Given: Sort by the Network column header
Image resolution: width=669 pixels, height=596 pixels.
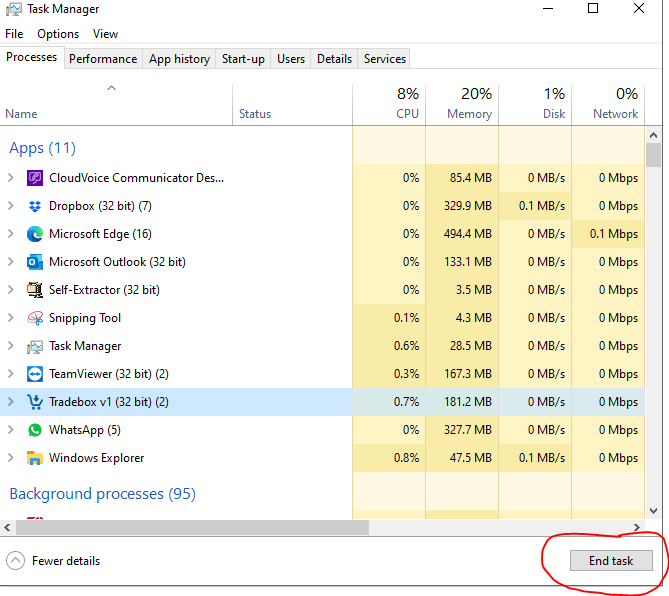Looking at the screenshot, I should tap(608, 105).
